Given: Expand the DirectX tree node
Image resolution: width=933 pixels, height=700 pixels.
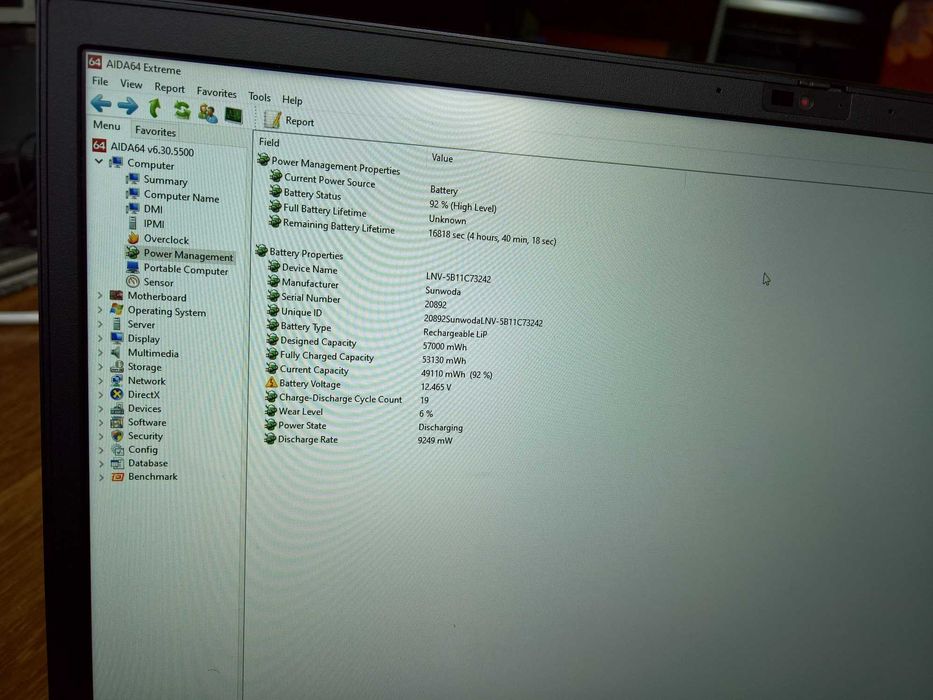Looking at the screenshot, I should (100, 394).
